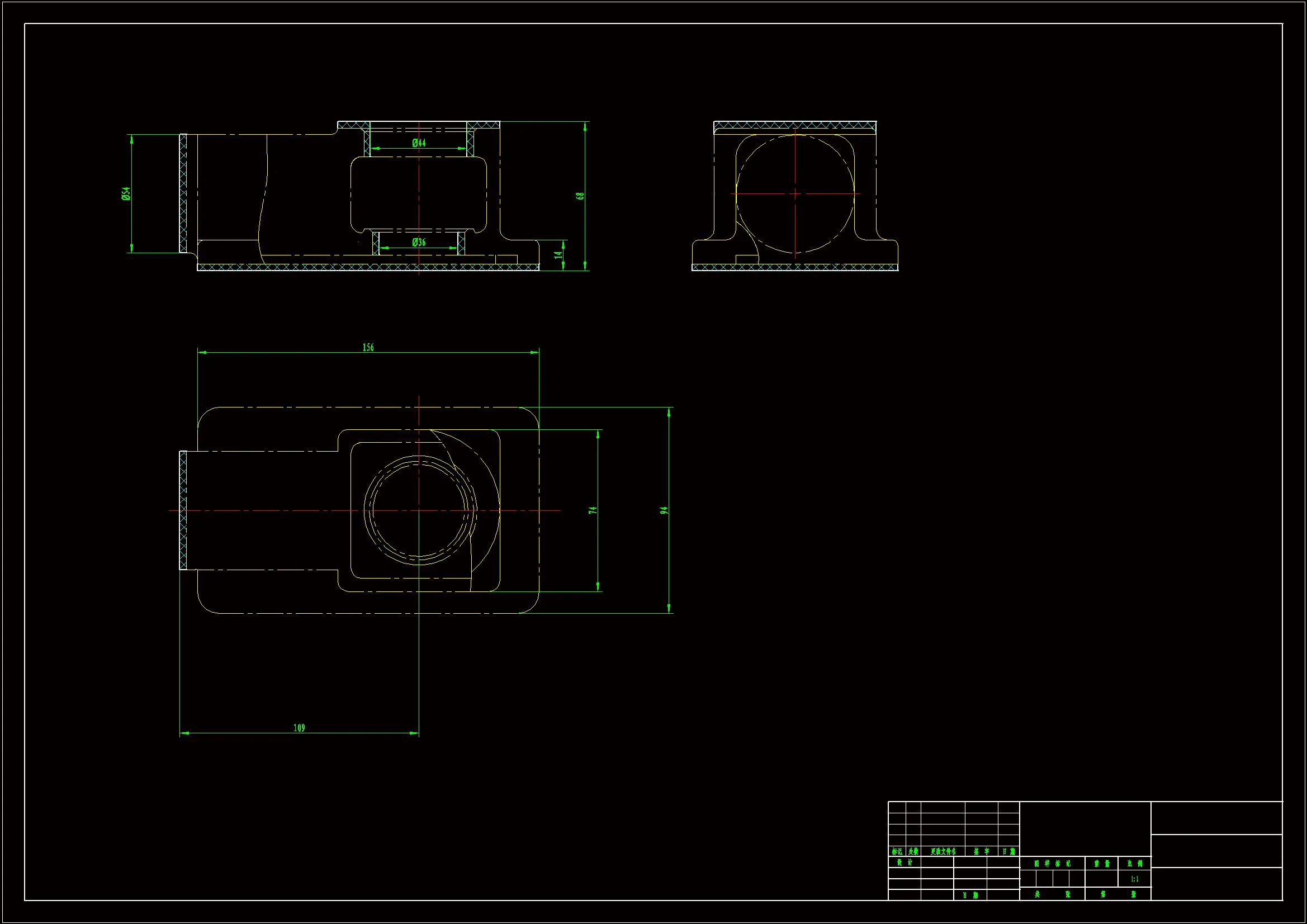Screen dimensions: 1307x924
Task: Select the 更改文件名 column header
Action: pyautogui.click(x=943, y=852)
